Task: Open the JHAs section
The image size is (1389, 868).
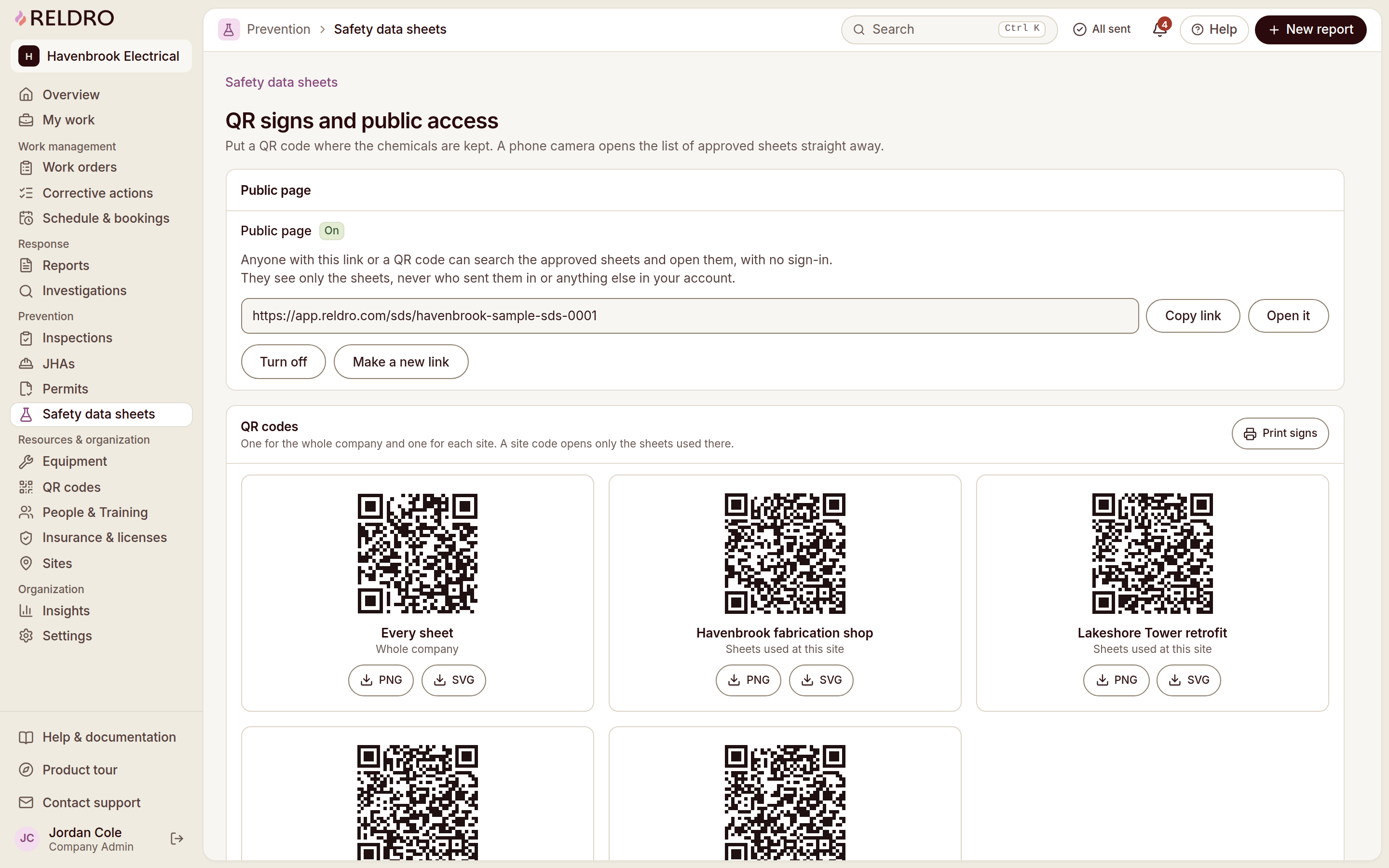Action: [101, 364]
